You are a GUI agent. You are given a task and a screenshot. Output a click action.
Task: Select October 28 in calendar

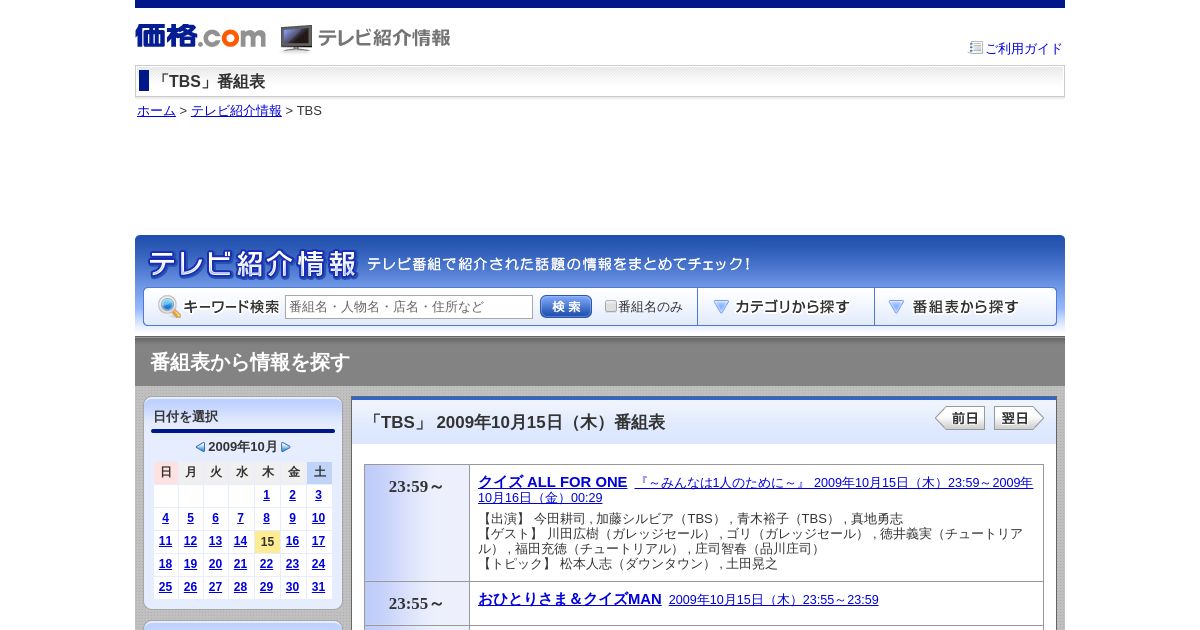[x=240, y=587]
